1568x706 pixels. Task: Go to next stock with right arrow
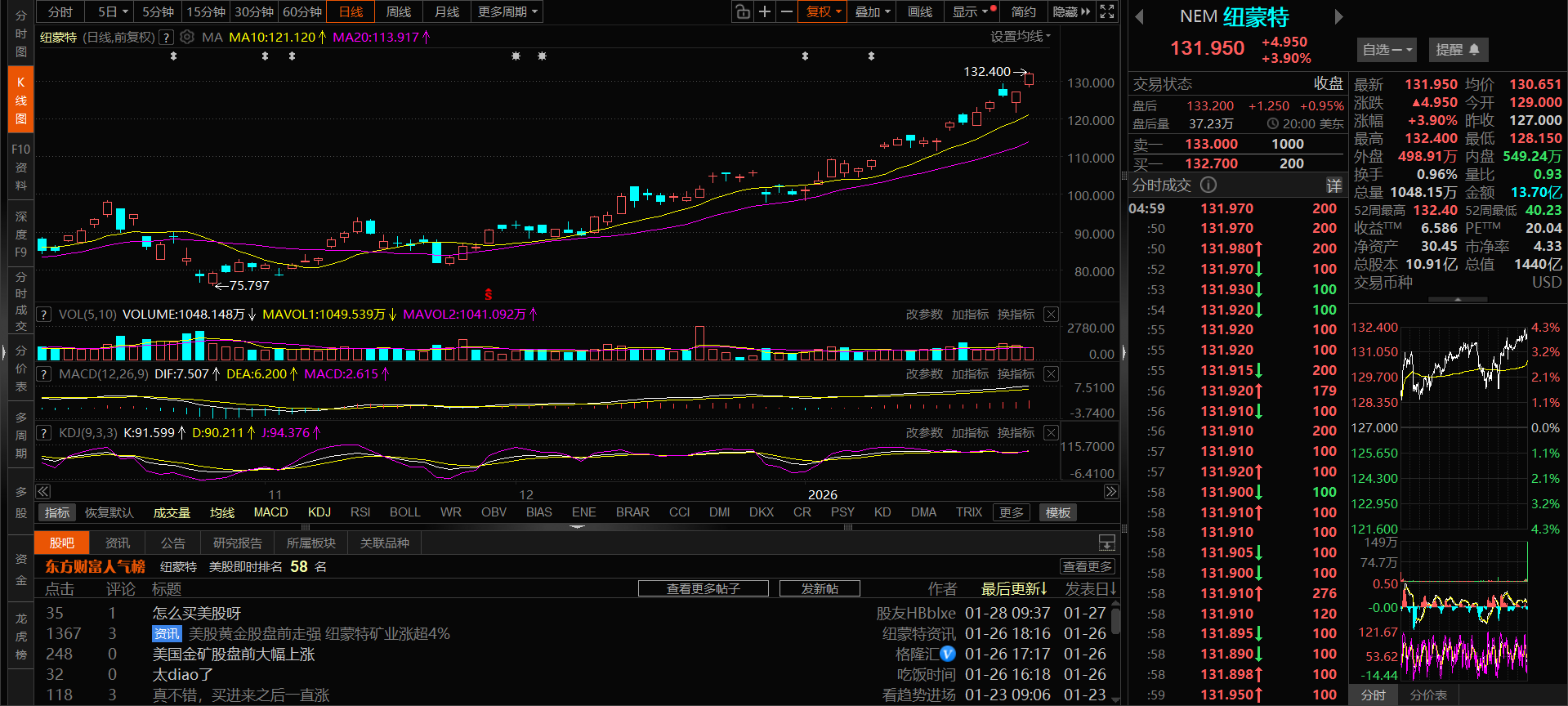(x=1338, y=16)
